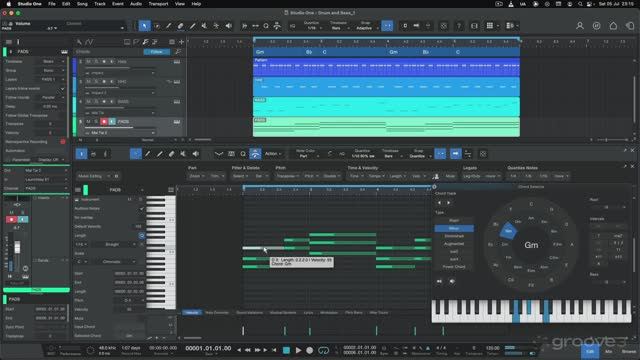This screenshot has height=360, width=640.
Task: Select the Listen tool in the main toolbar
Action: [x=228, y=26]
